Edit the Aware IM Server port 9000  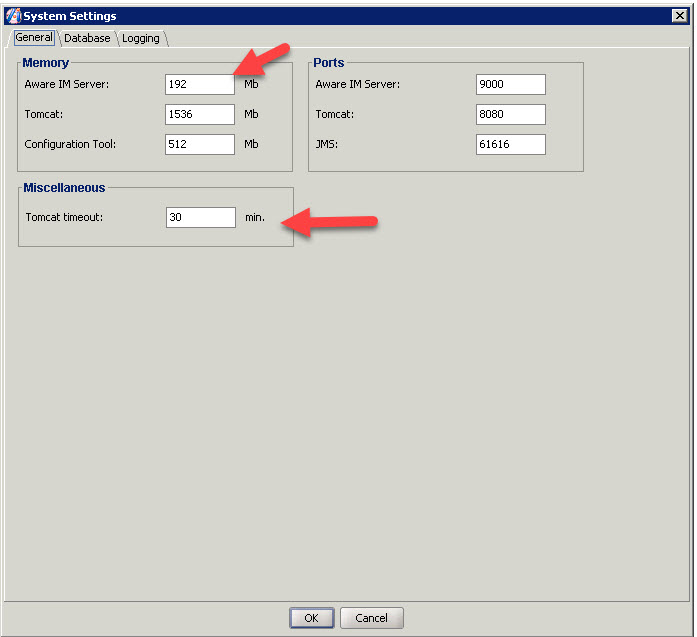point(511,84)
